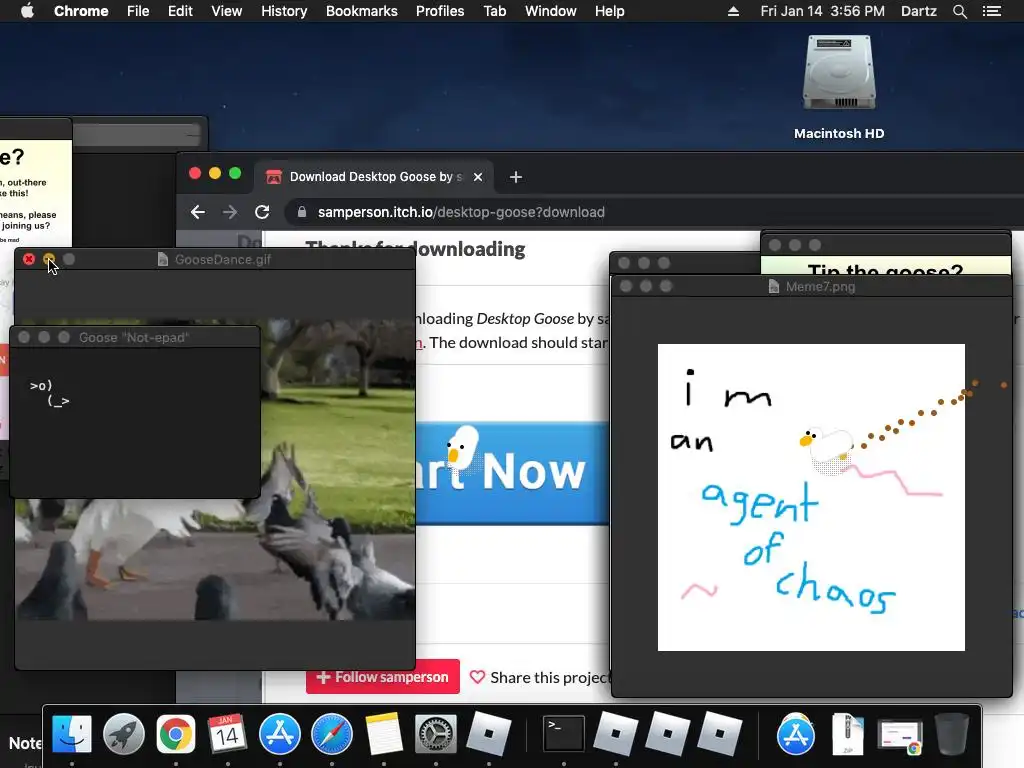The width and height of the screenshot is (1024, 768).
Task: Open Finder from the dock
Action: (71, 734)
